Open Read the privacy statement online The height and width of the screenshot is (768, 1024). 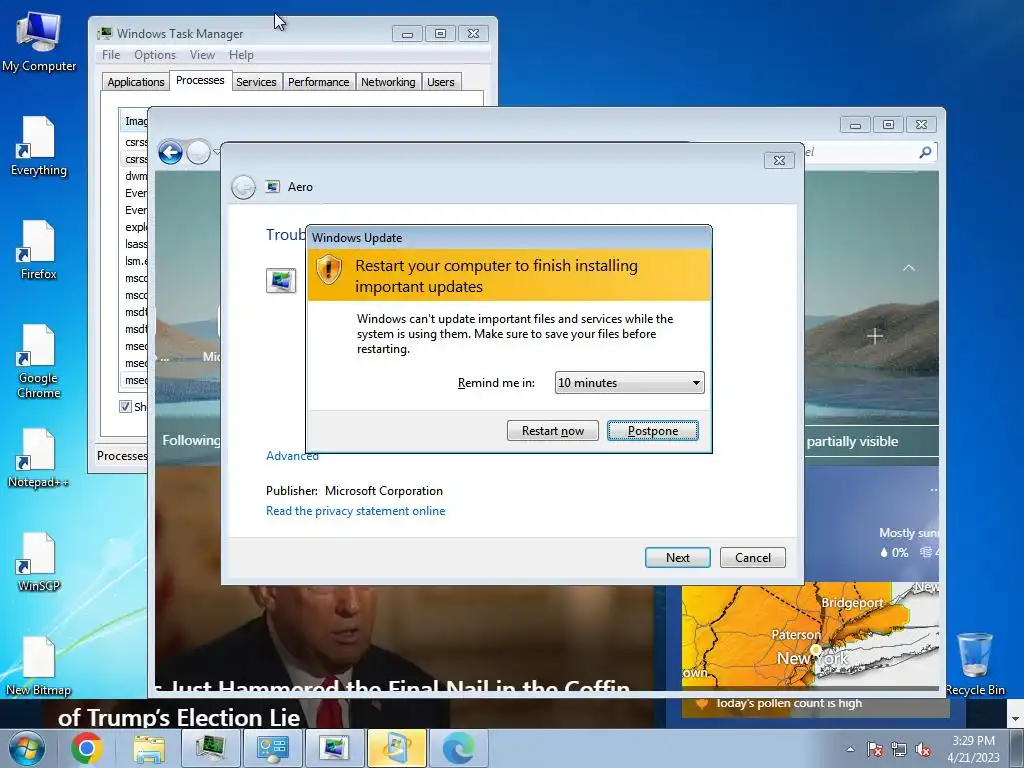pos(355,511)
